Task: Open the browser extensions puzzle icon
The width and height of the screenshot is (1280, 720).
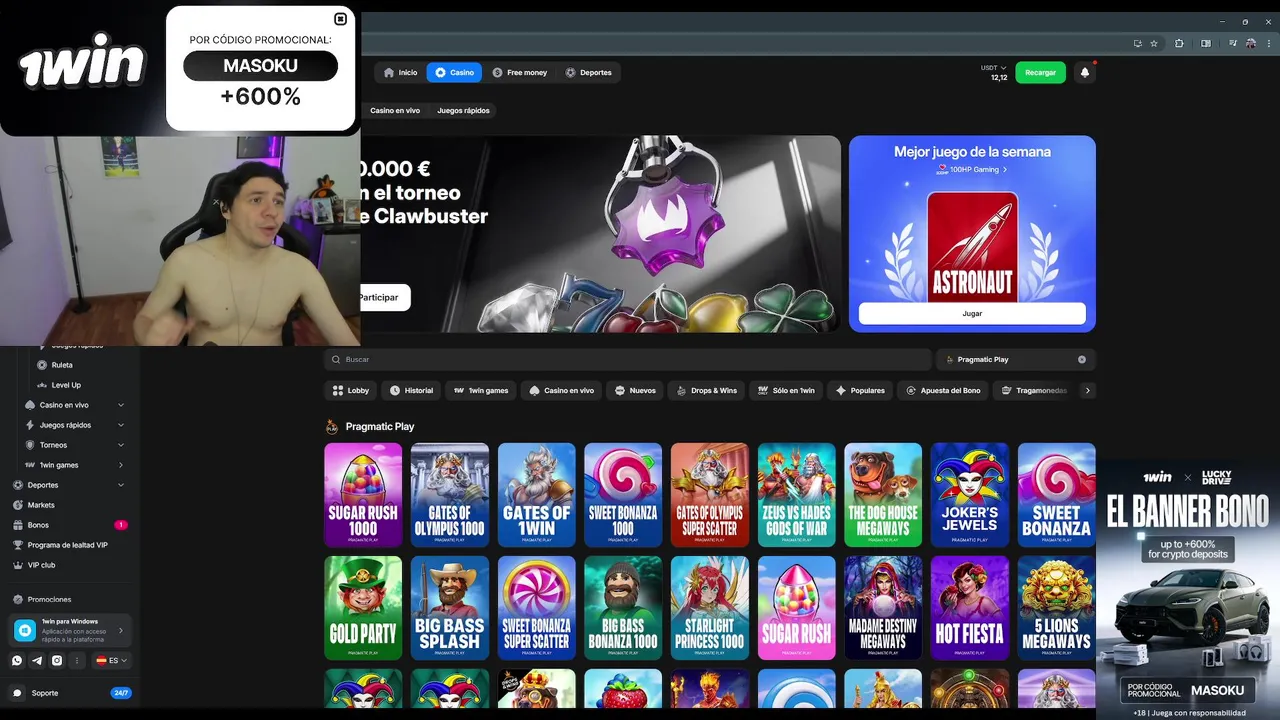Action: click(1179, 43)
